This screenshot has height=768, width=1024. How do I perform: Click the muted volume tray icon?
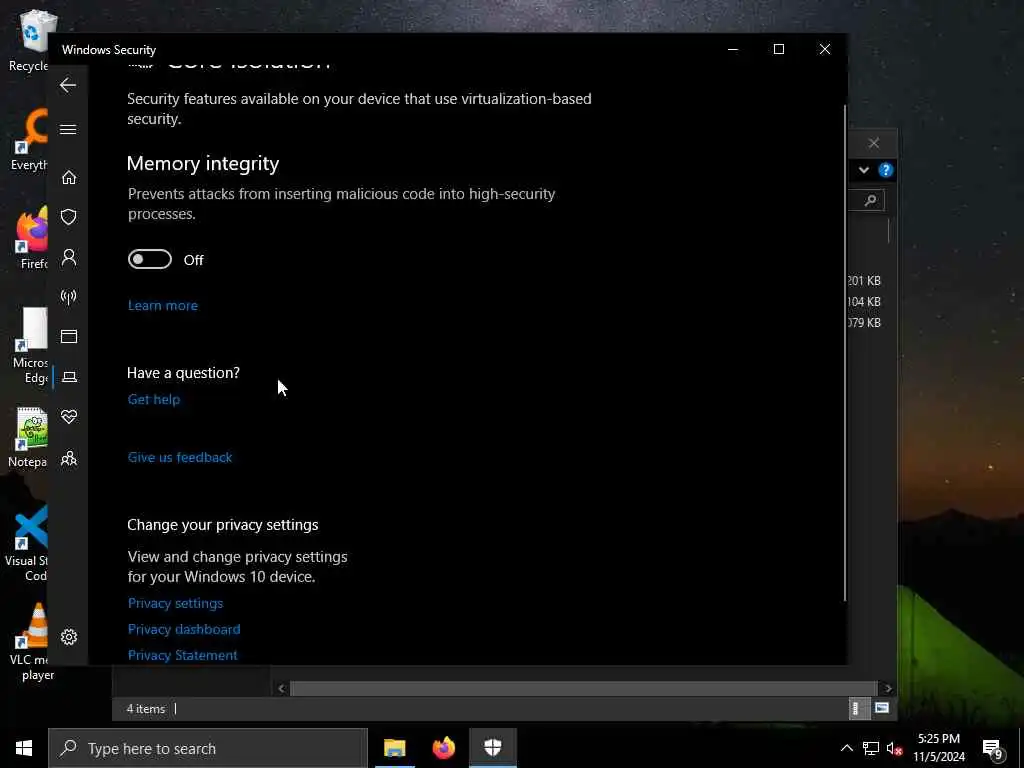pos(894,748)
